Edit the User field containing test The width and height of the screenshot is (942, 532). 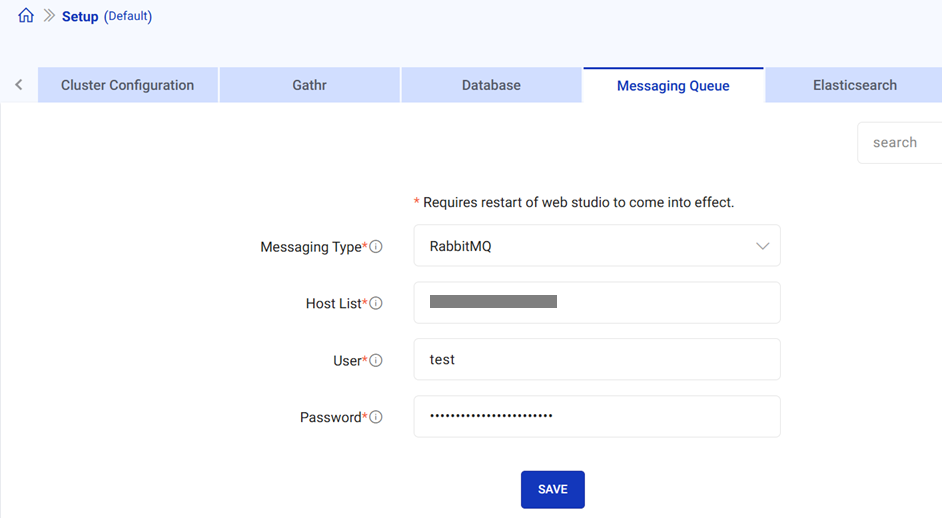point(597,359)
